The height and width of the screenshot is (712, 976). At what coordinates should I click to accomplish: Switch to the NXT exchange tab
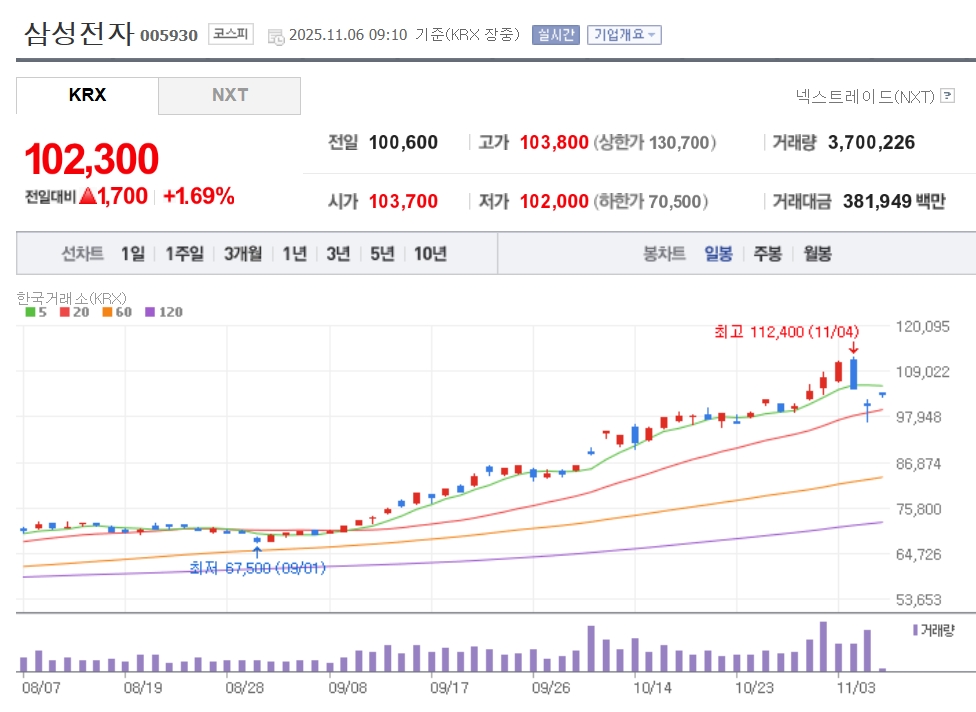click(229, 96)
